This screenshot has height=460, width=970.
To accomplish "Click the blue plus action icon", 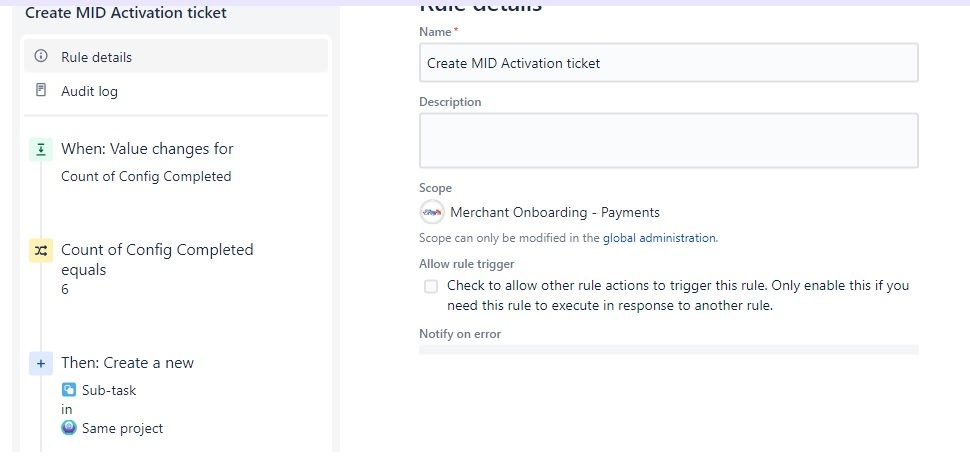I will click(x=41, y=364).
